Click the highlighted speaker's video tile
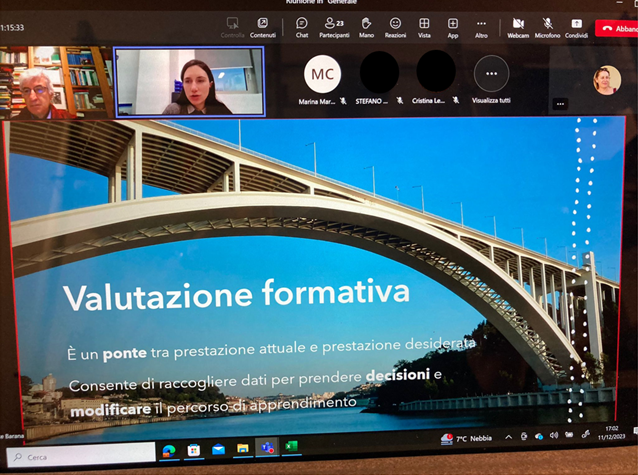The height and width of the screenshot is (475, 638). pos(190,81)
